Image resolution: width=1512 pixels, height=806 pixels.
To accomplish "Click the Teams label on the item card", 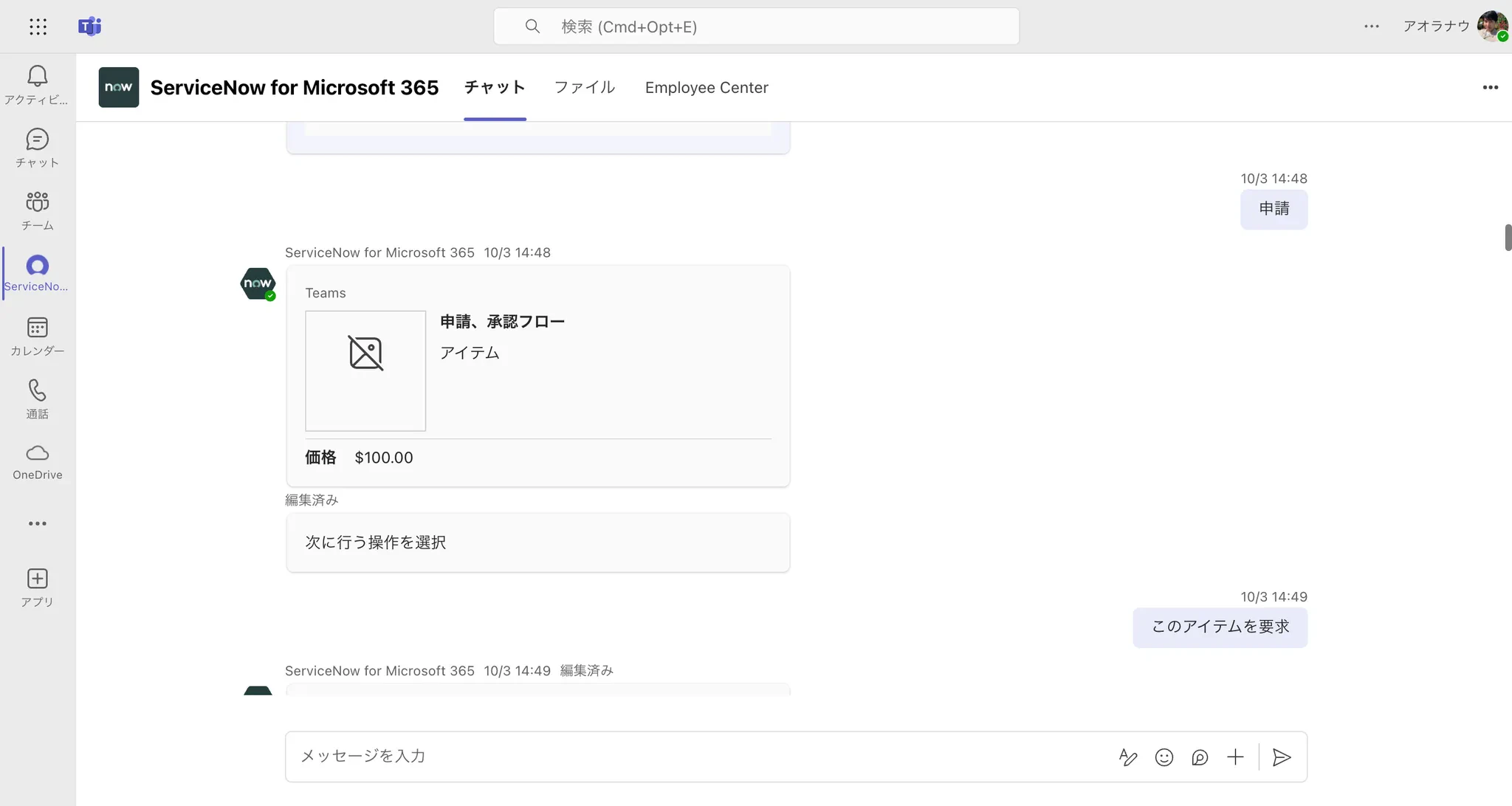I will point(326,293).
